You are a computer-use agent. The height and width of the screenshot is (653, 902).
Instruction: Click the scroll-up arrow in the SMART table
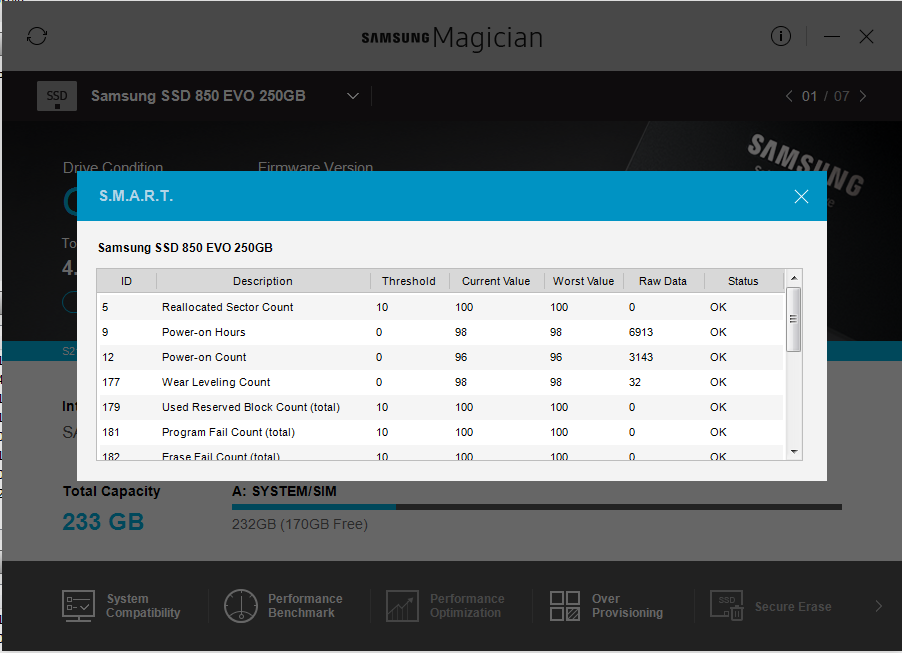point(794,278)
